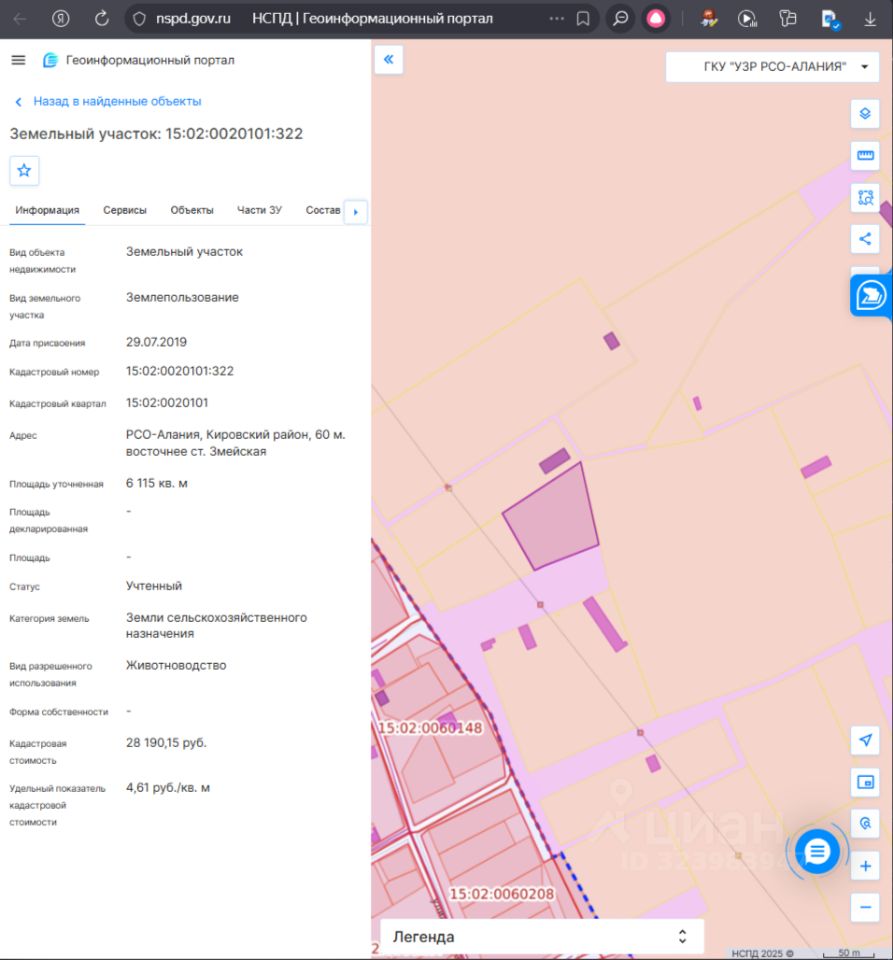
Task: Click the value 4,61 руб./кв. м
Action: click(x=168, y=788)
